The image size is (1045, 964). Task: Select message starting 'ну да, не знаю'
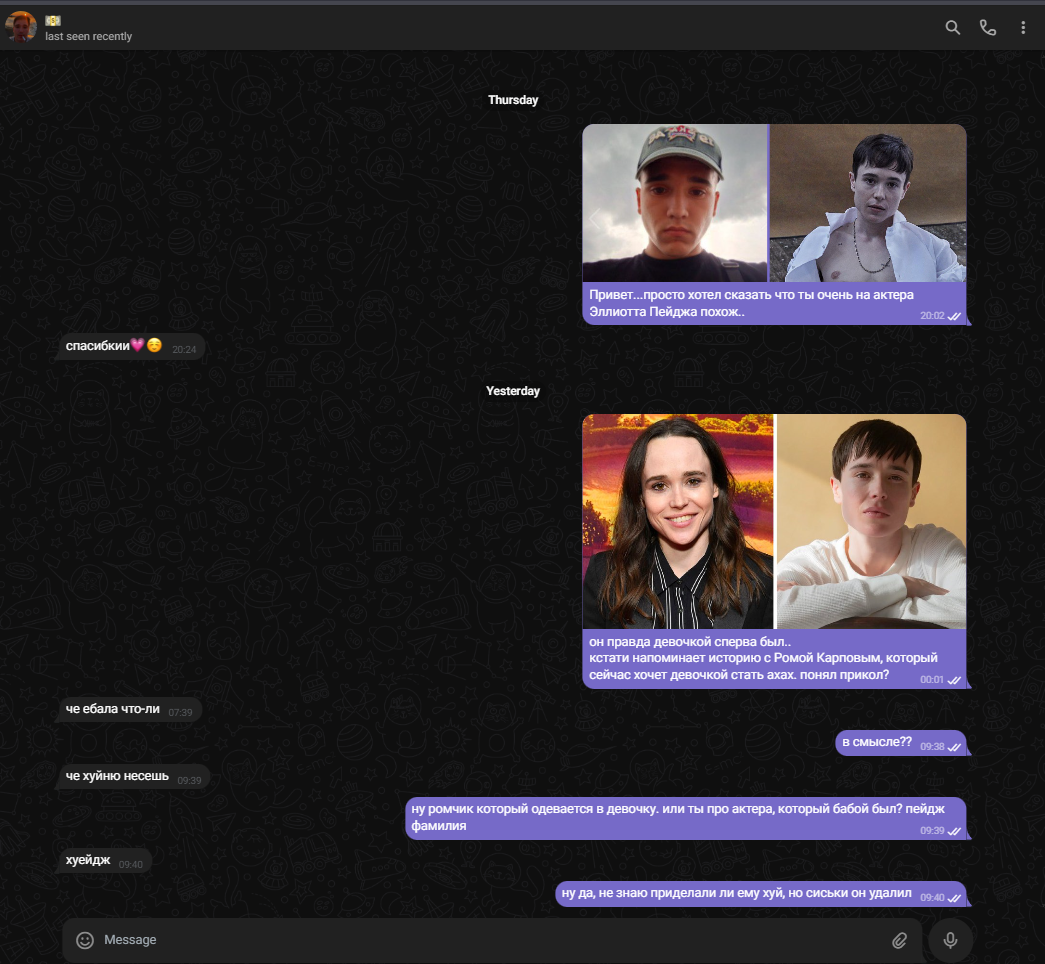pyautogui.click(x=760, y=894)
